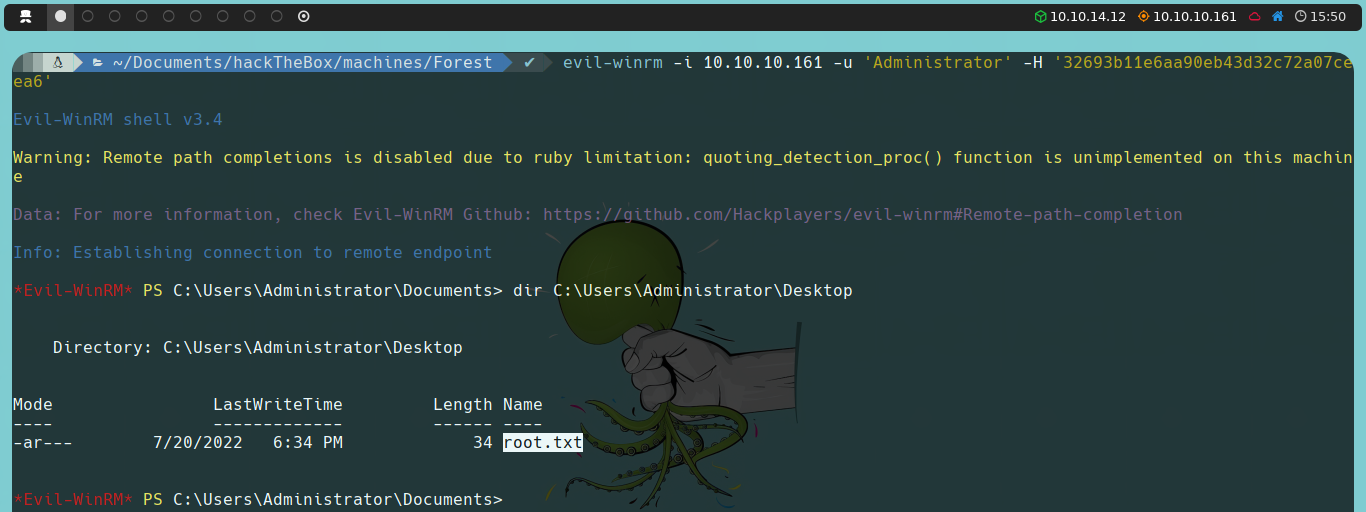Click the 15:50 time display
The height and width of the screenshot is (512, 1366).
(x=1328, y=16)
